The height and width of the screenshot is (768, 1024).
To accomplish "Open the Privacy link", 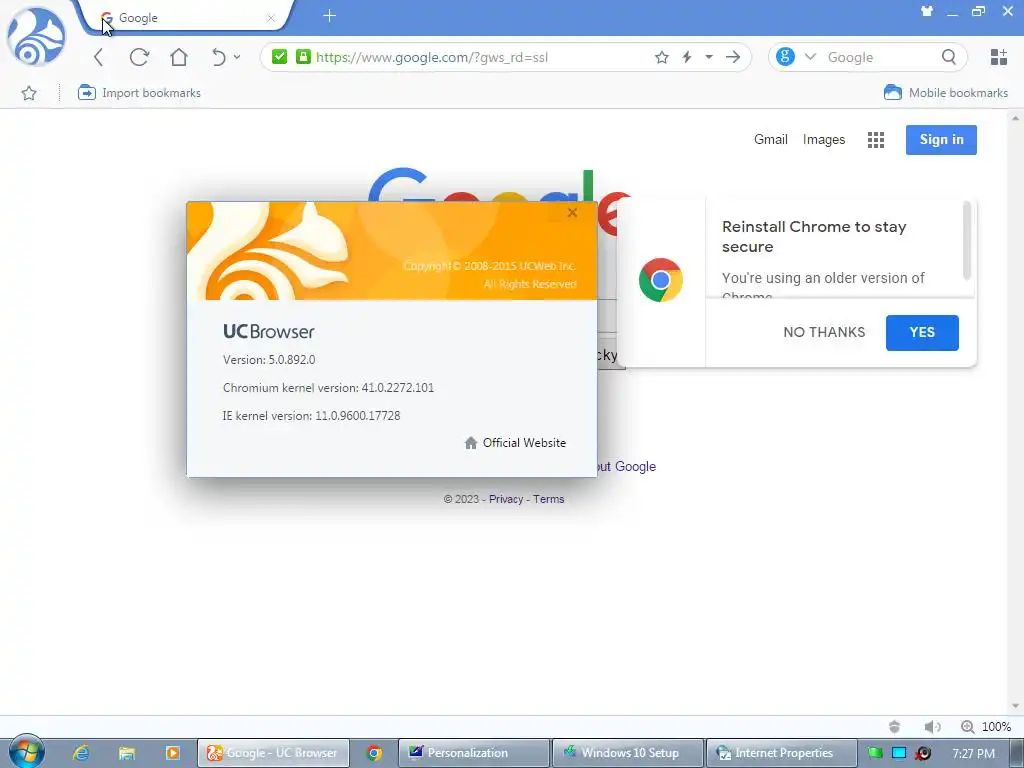I will [x=506, y=499].
